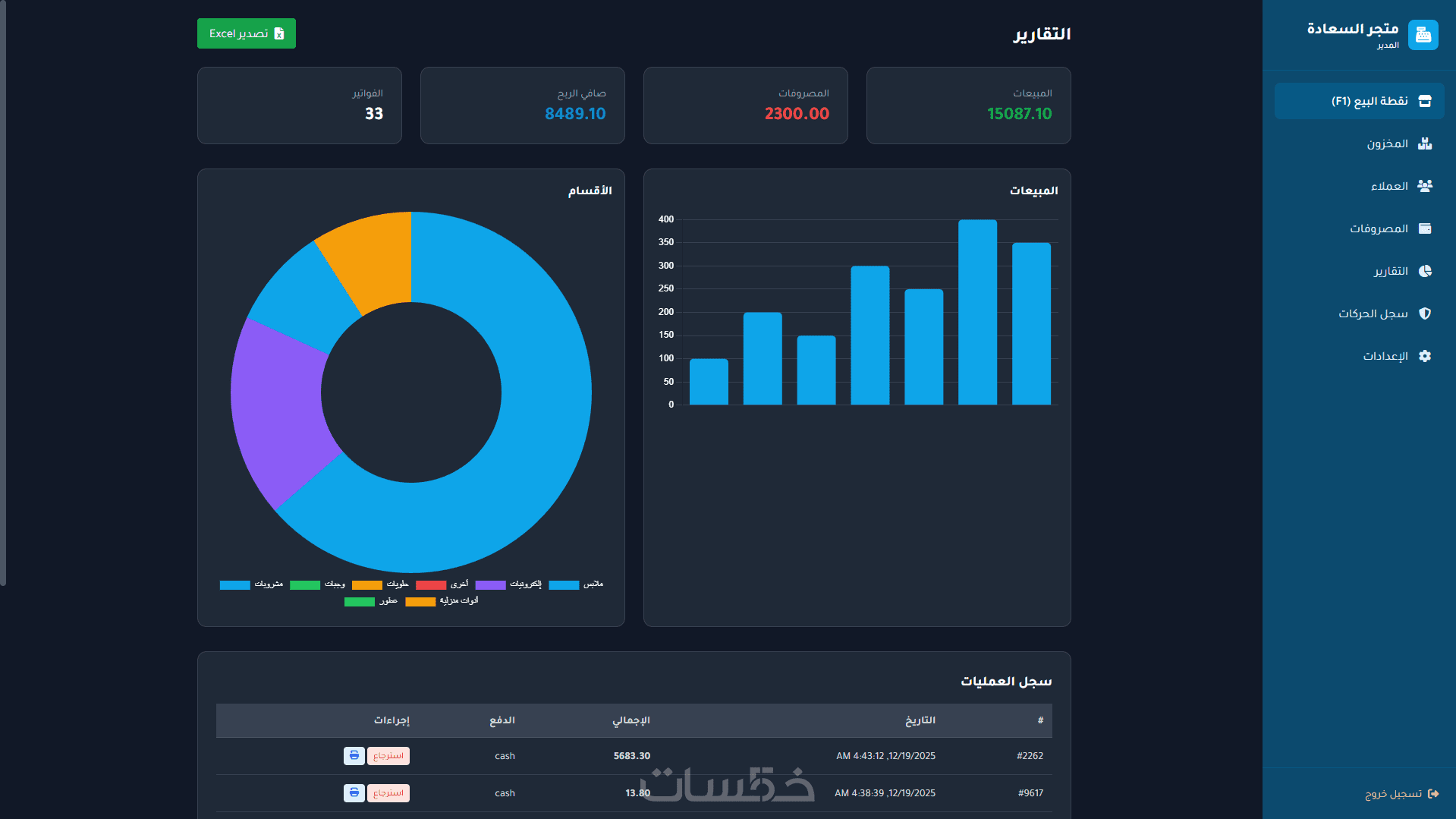1456x819 pixels.
Task: Toggle إلكترونيات purple legend entry
Action: tap(508, 584)
